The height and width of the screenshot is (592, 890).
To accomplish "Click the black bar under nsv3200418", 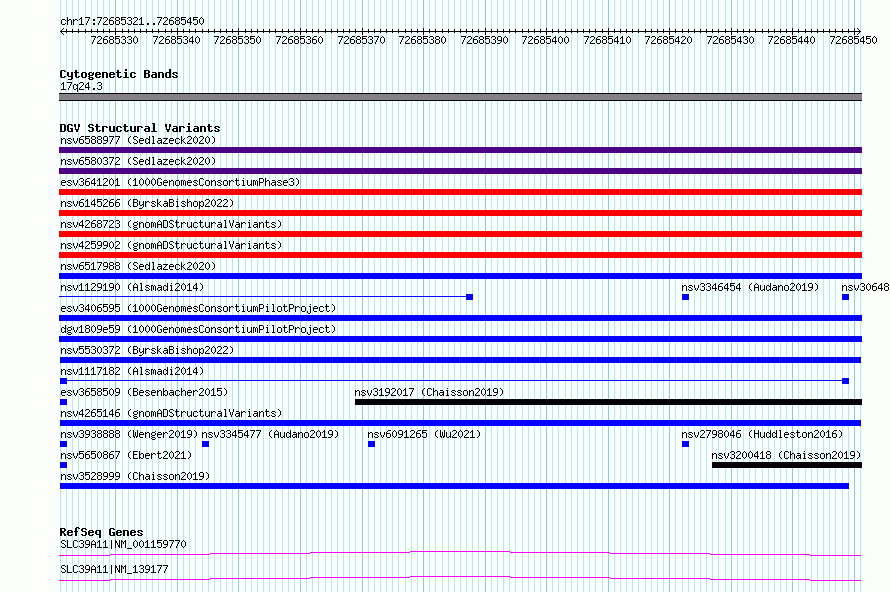I will tap(787, 465).
